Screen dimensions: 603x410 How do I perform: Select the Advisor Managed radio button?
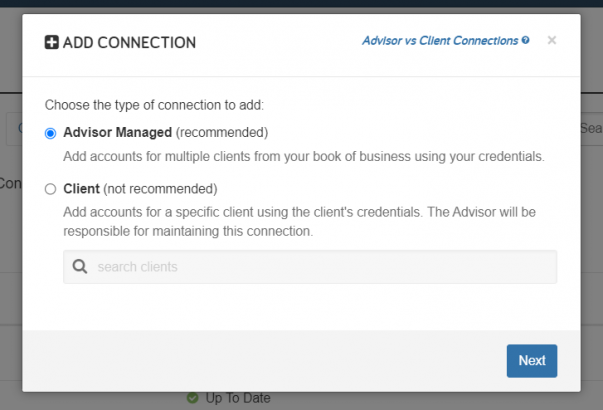tap(50, 133)
